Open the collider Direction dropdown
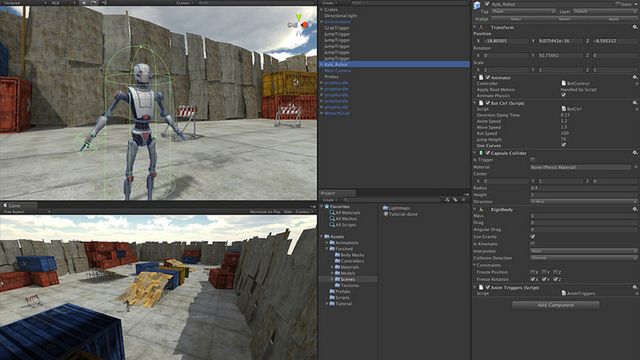640x360 pixels. point(583,202)
